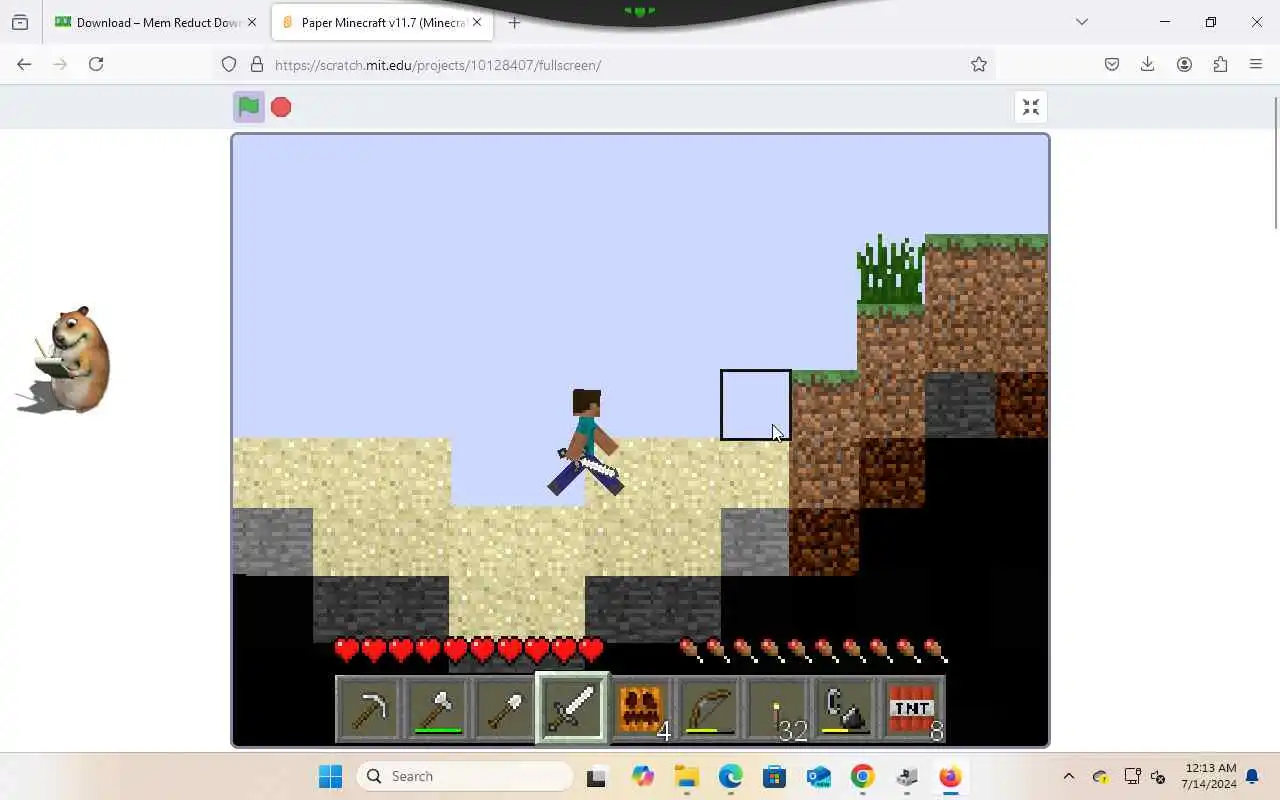
Task: Open File Explorer from the taskbar
Action: 685,776
